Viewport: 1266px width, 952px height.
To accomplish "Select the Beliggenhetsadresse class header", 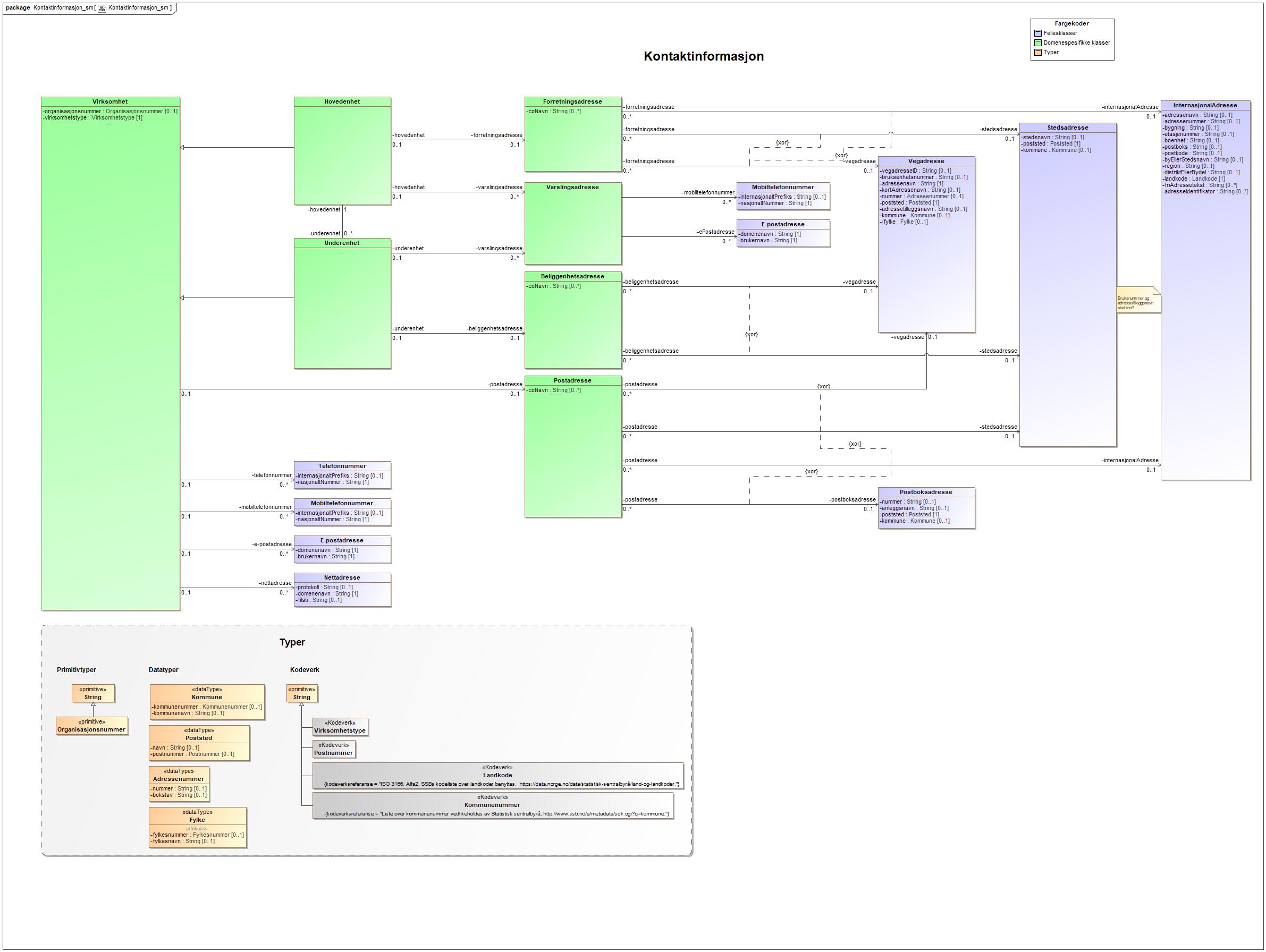I will click(x=573, y=276).
